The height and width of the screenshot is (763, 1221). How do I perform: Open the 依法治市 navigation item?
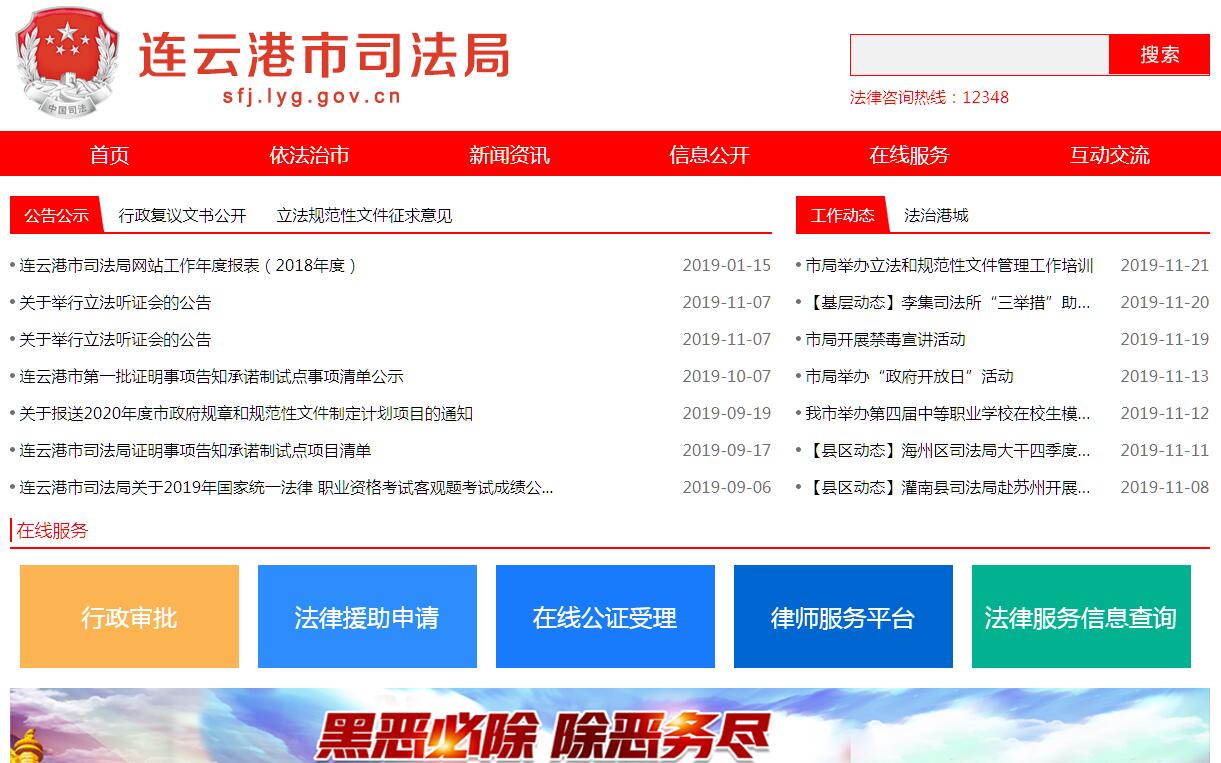[309, 155]
